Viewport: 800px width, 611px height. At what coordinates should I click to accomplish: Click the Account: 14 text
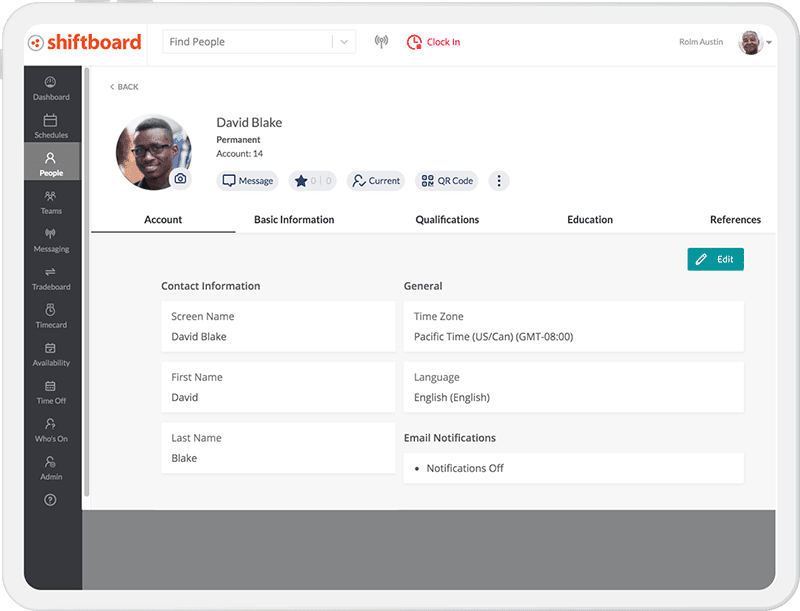[x=239, y=154]
